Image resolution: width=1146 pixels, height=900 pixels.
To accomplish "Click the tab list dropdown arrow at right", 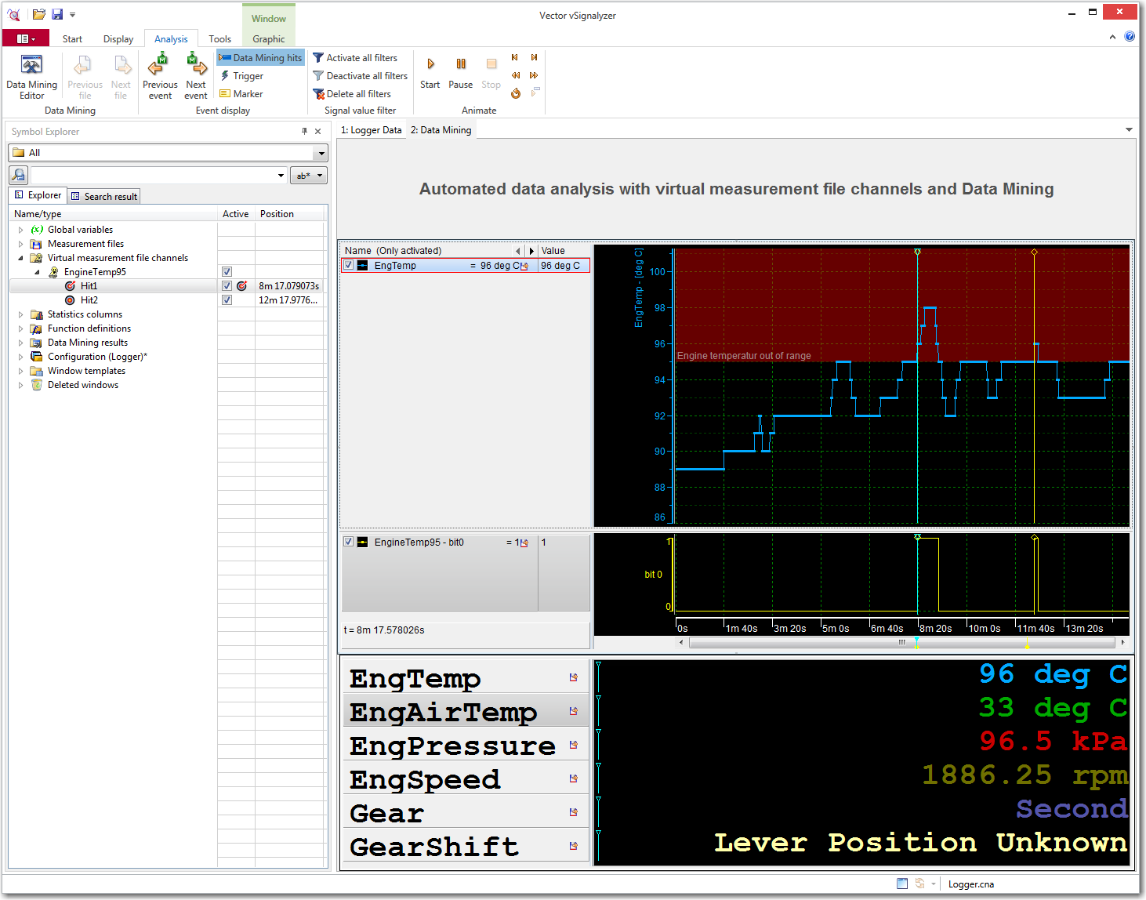I will (1129, 130).
